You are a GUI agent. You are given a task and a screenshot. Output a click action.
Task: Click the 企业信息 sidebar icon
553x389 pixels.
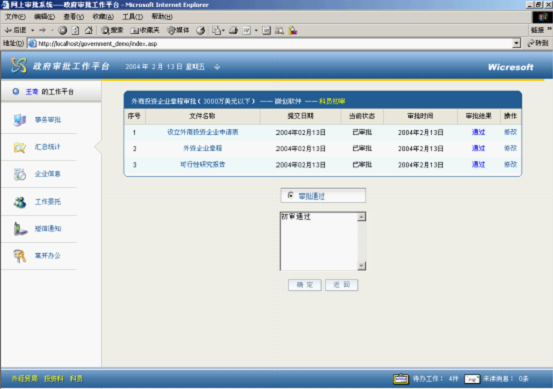coord(20,174)
